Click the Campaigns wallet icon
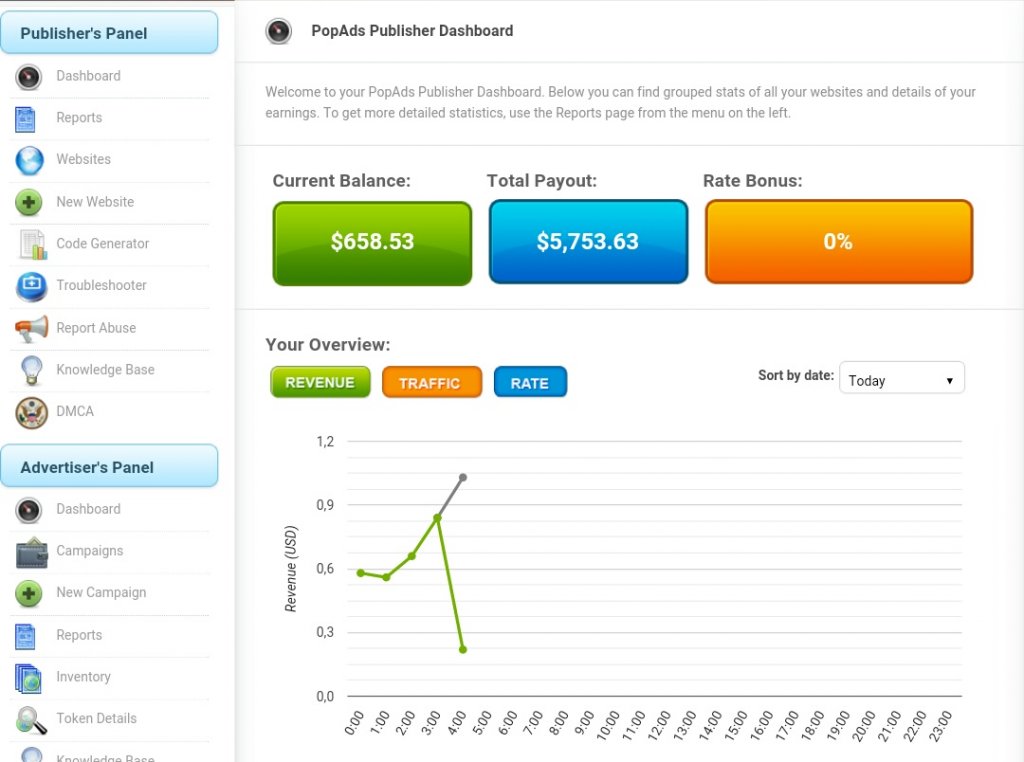1024x762 pixels. point(32,552)
